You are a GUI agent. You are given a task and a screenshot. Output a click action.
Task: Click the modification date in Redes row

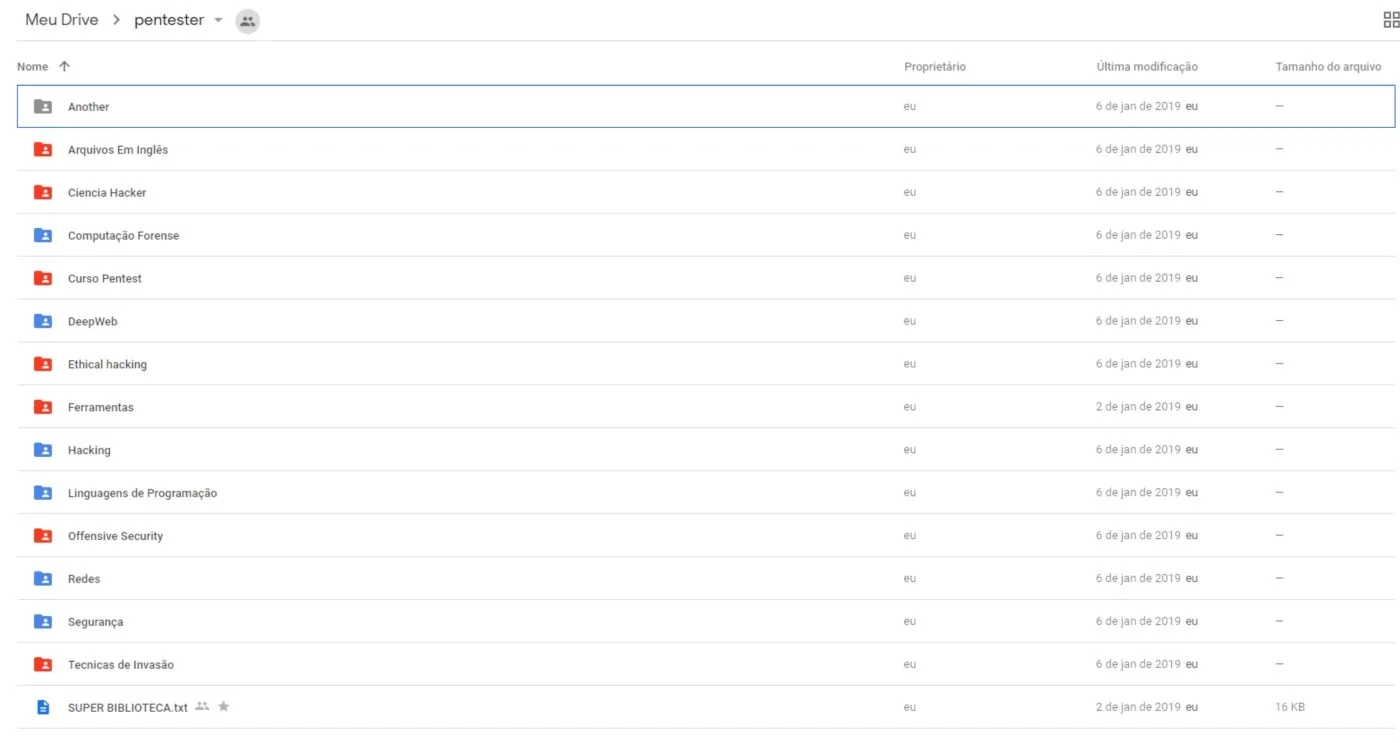pyautogui.click(x=1138, y=578)
